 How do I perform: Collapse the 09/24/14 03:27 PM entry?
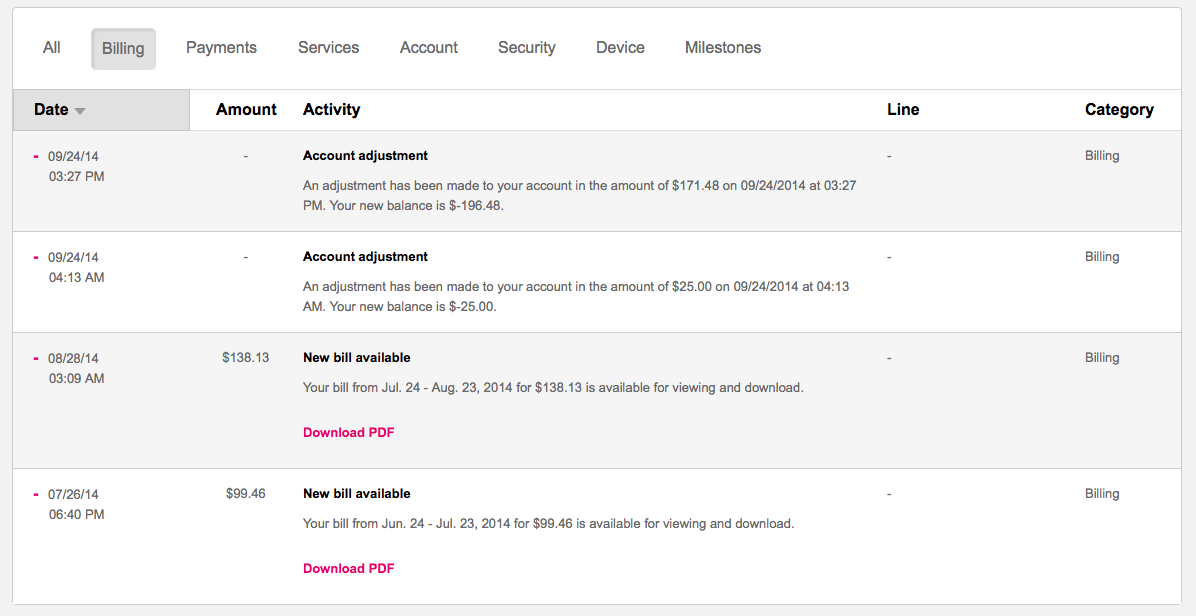(x=36, y=156)
